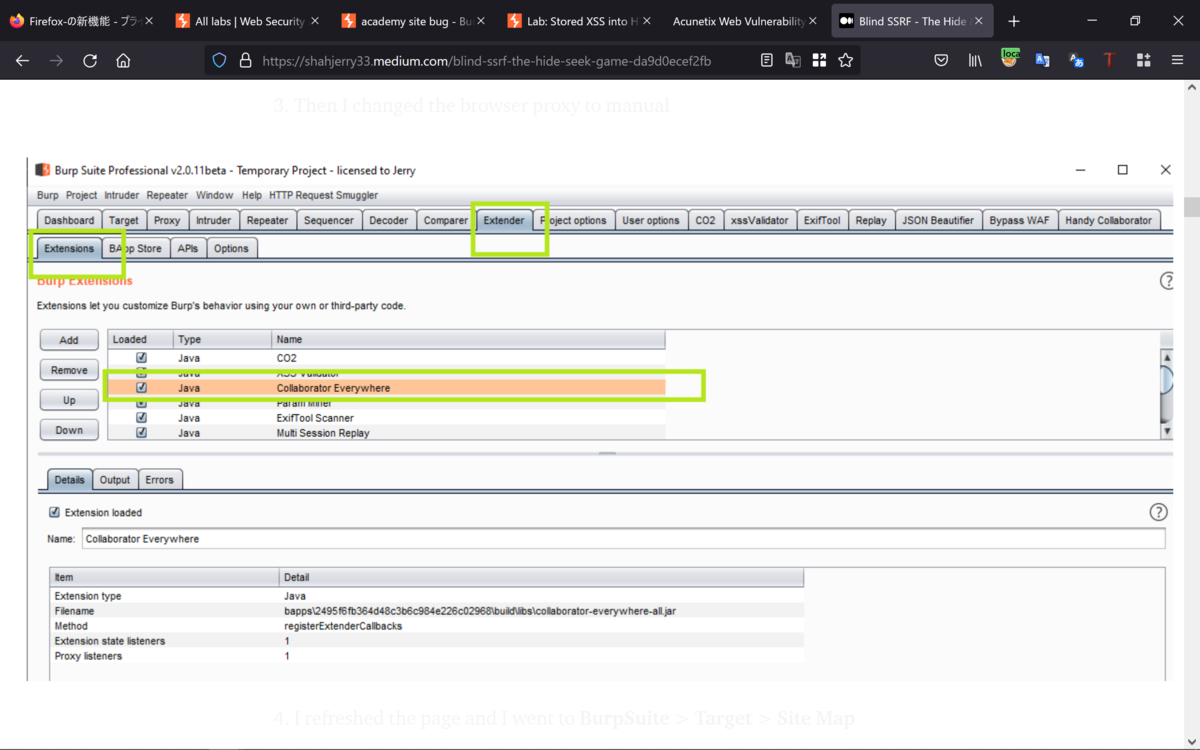Screen dimensions: 1200x750
Task: Click the Name column header
Action: (x=468, y=340)
